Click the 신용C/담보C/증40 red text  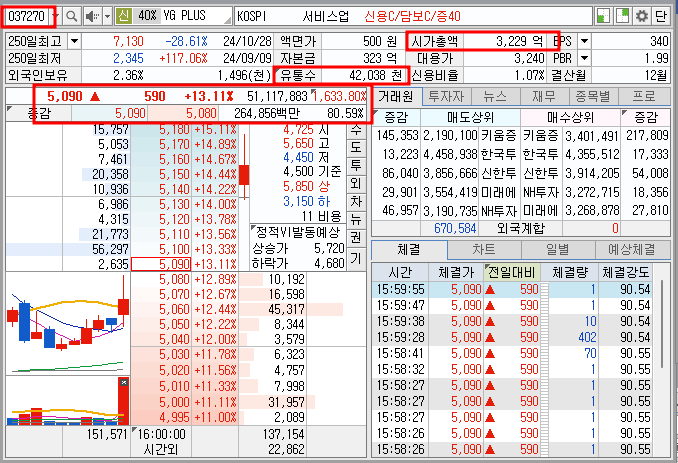[413, 16]
